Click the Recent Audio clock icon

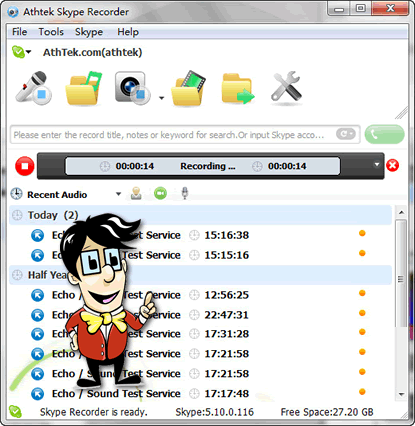16,194
